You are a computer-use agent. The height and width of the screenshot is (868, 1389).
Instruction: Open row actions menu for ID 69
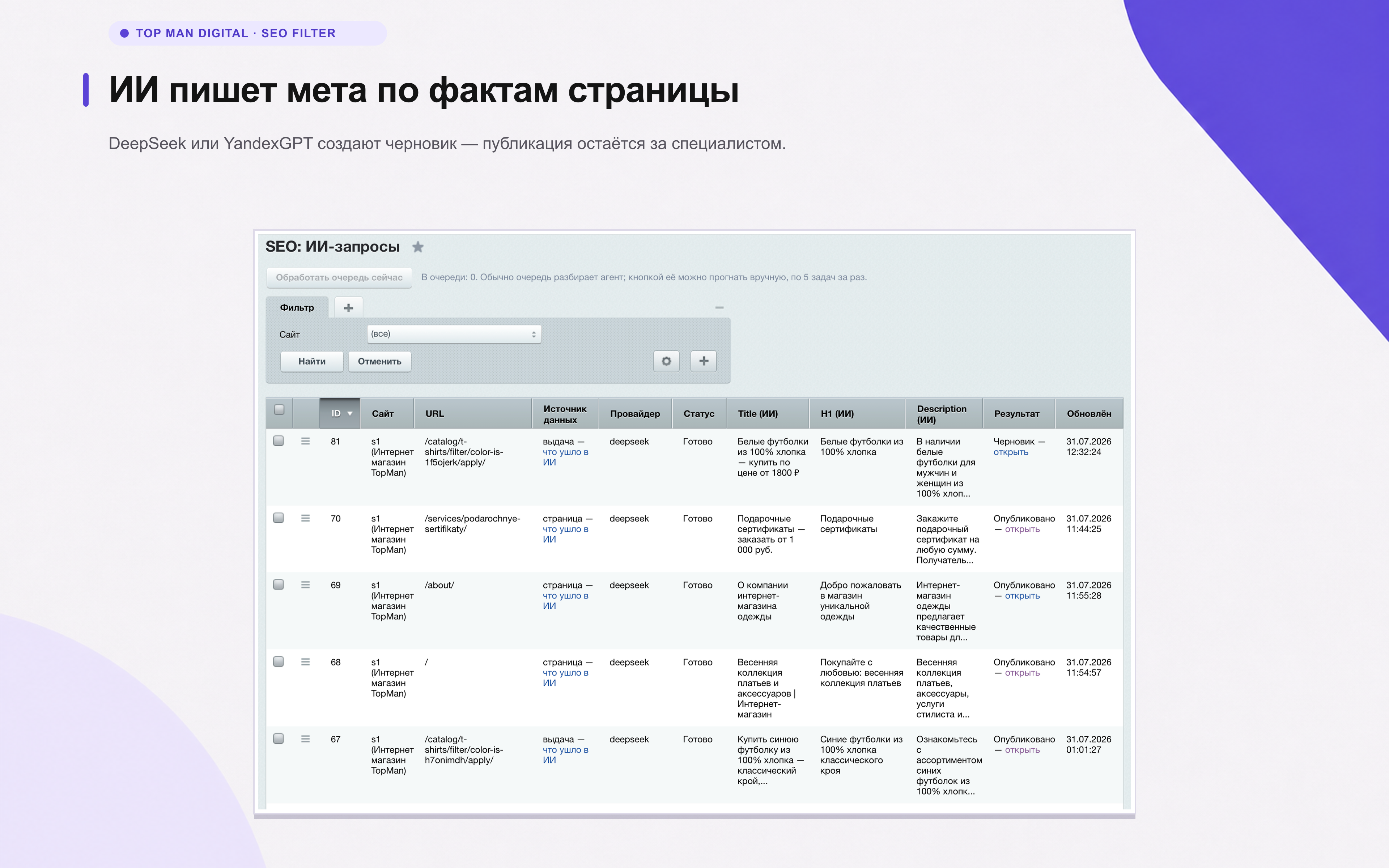pyautogui.click(x=305, y=585)
